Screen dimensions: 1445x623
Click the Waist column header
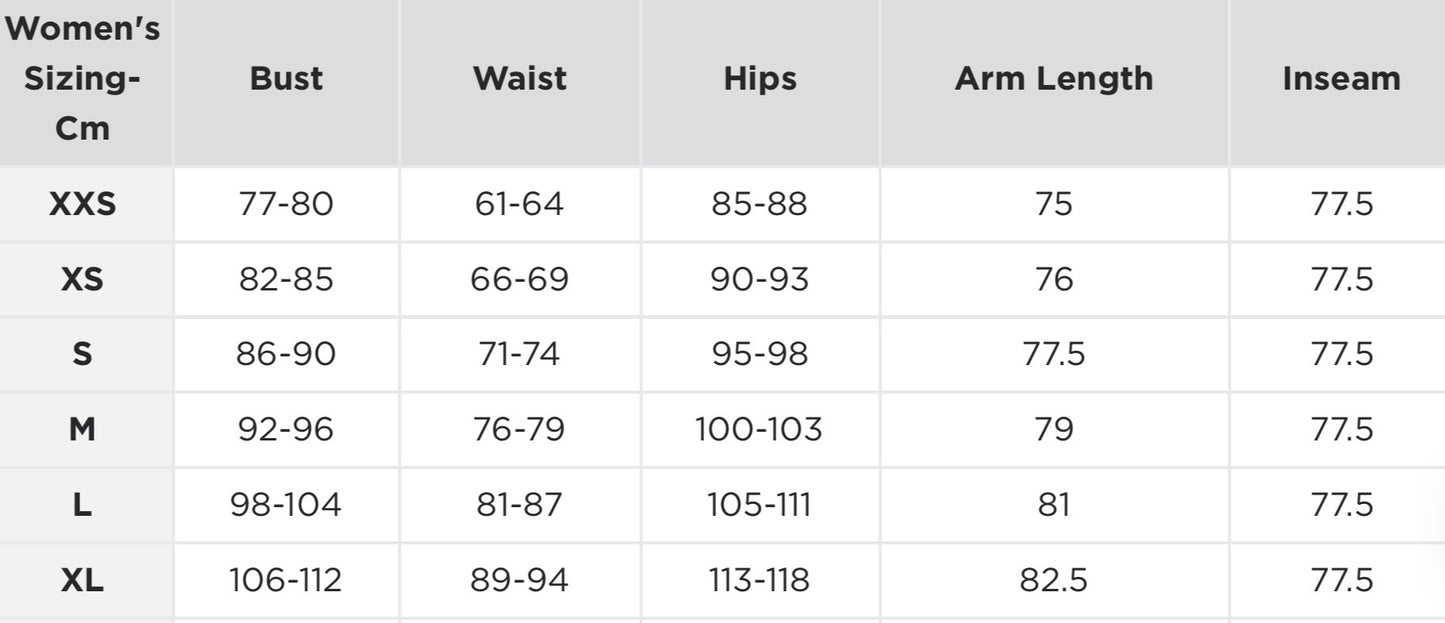[x=520, y=79]
